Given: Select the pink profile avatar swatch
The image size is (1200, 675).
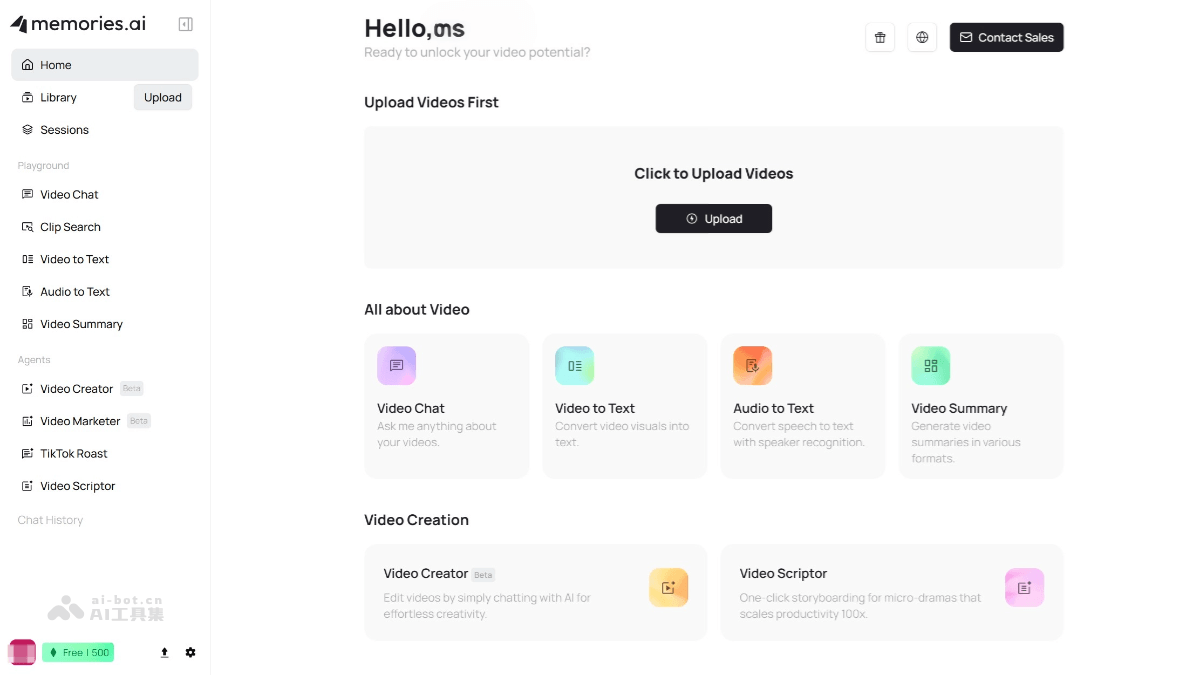Looking at the screenshot, I should (21, 652).
